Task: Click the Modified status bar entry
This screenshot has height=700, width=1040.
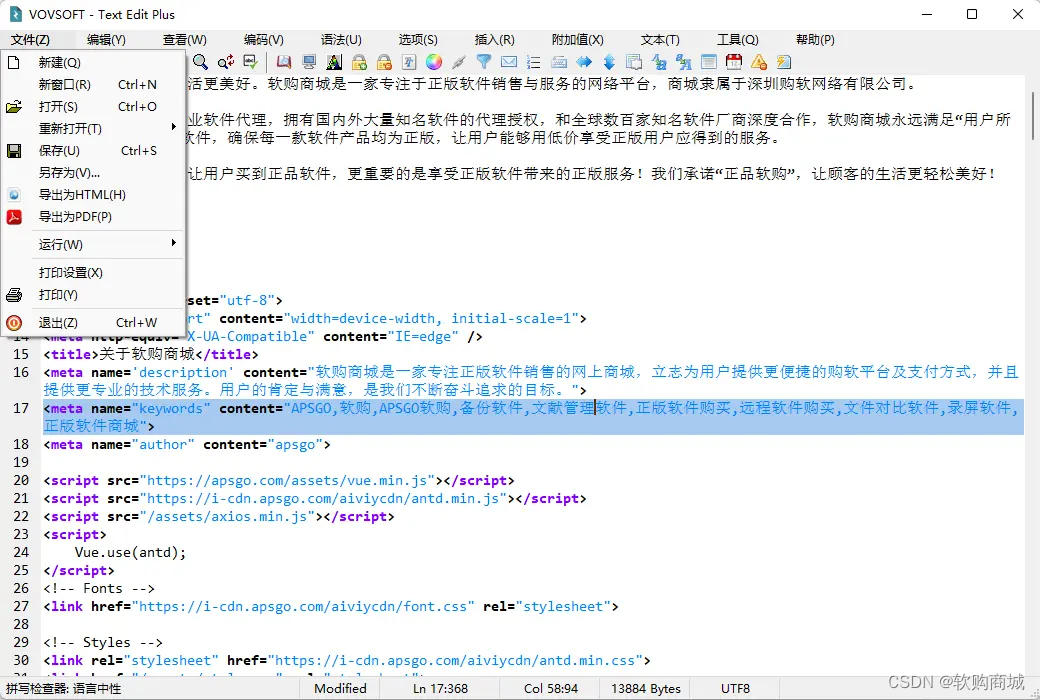Action: coord(340,689)
